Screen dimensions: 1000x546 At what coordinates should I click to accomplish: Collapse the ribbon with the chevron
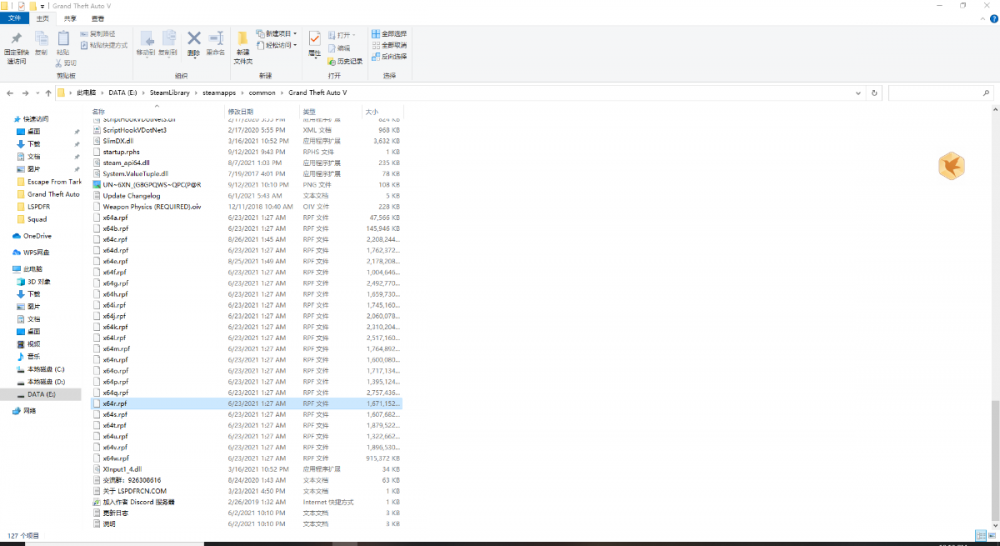point(982,18)
